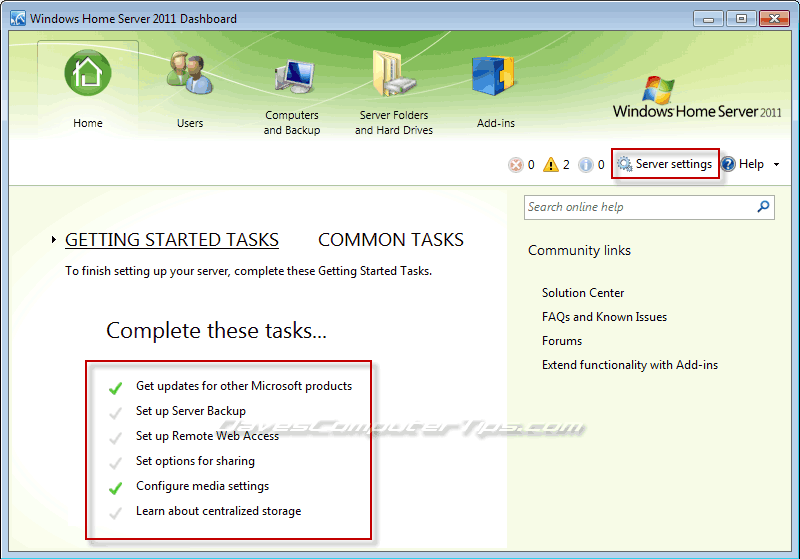Open Forums community link
Image resolution: width=800 pixels, height=559 pixels.
pyautogui.click(x=562, y=341)
